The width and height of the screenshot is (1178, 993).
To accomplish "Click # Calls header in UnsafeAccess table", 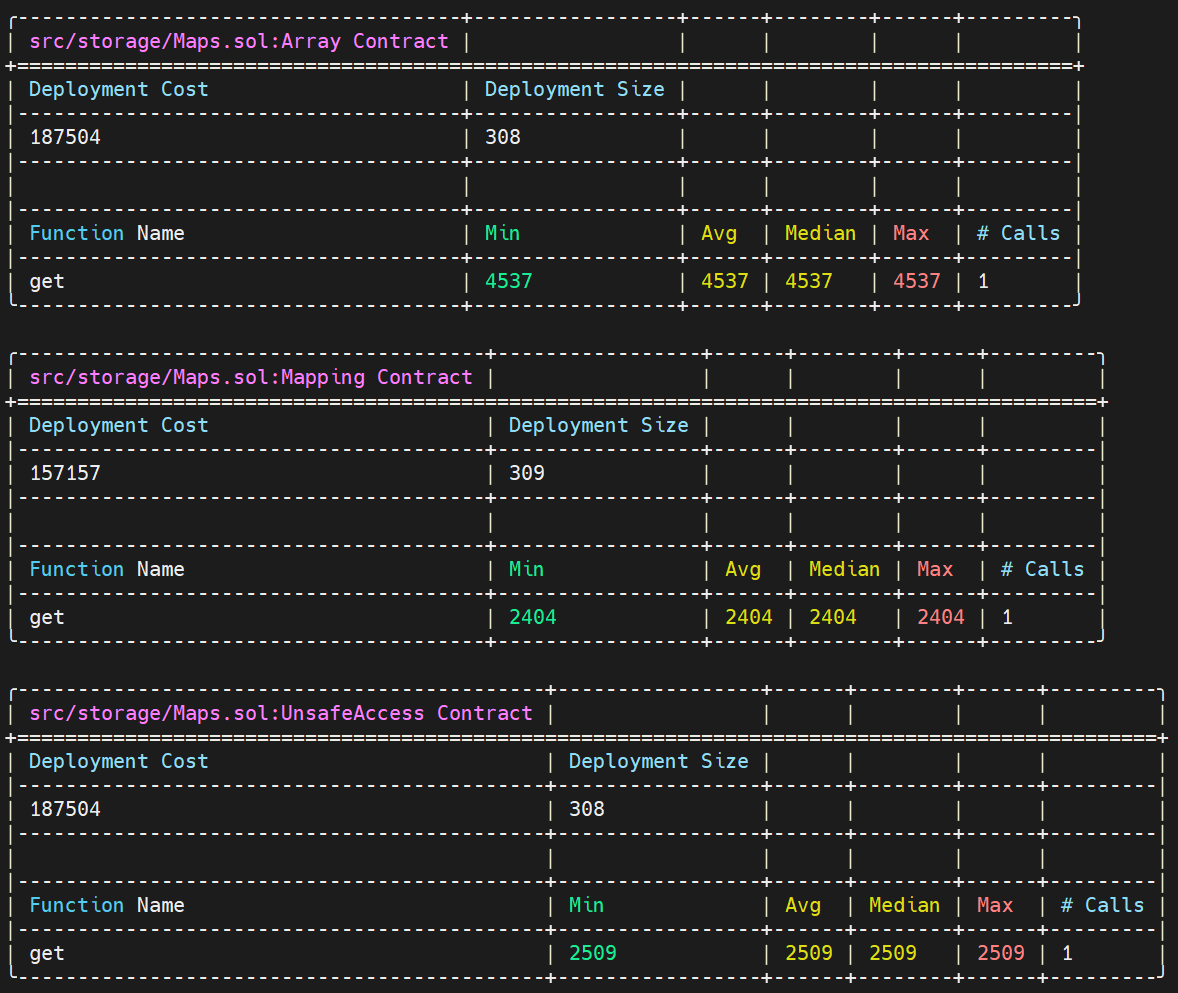I will pyautogui.click(x=1103, y=905).
